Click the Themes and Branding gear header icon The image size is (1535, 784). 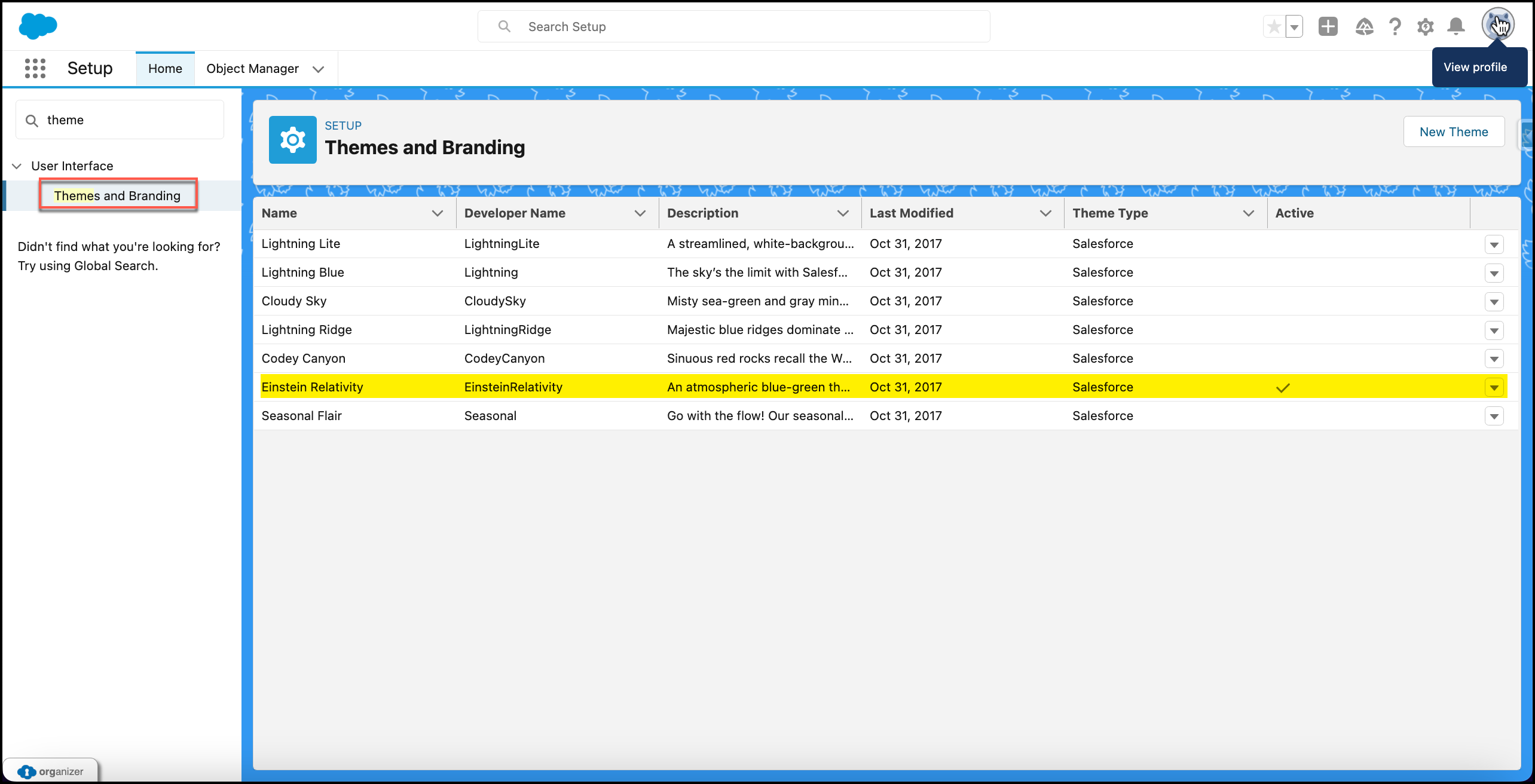[293, 140]
